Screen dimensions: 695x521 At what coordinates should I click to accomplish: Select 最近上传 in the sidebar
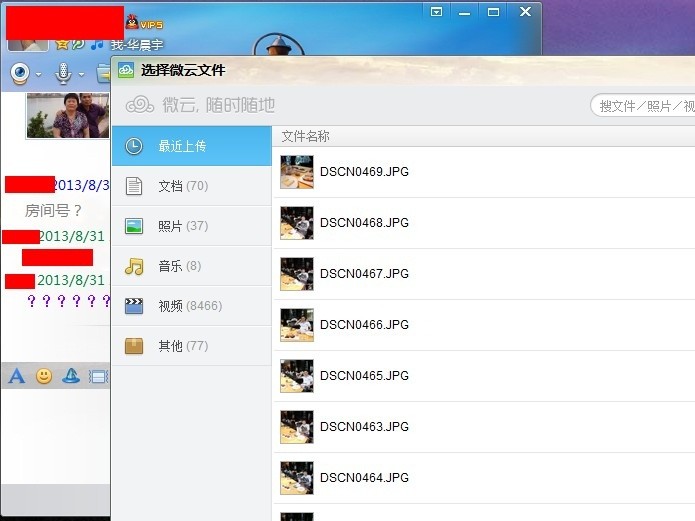(191, 146)
